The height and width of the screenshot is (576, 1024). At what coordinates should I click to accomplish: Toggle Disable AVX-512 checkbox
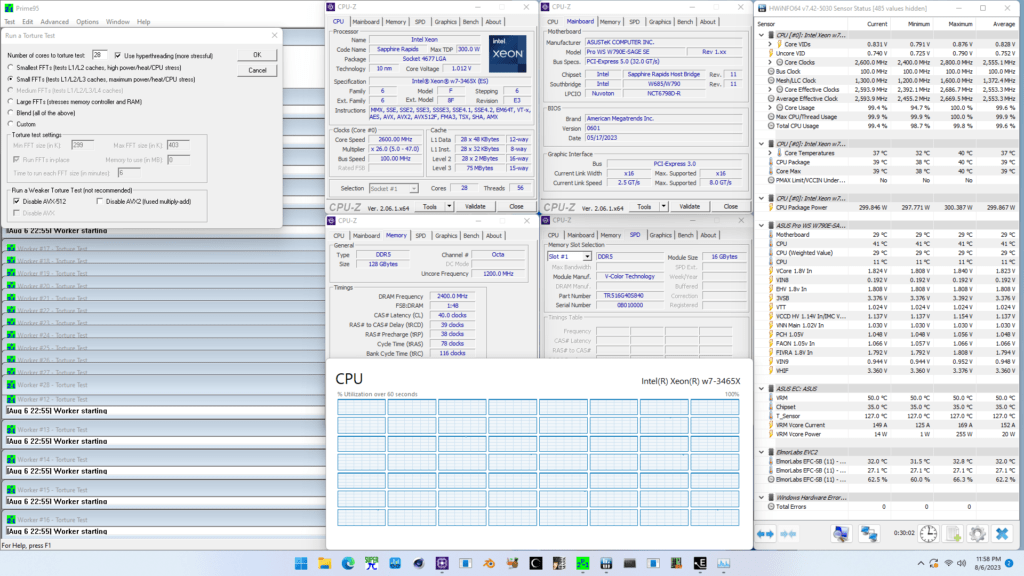pos(16,201)
